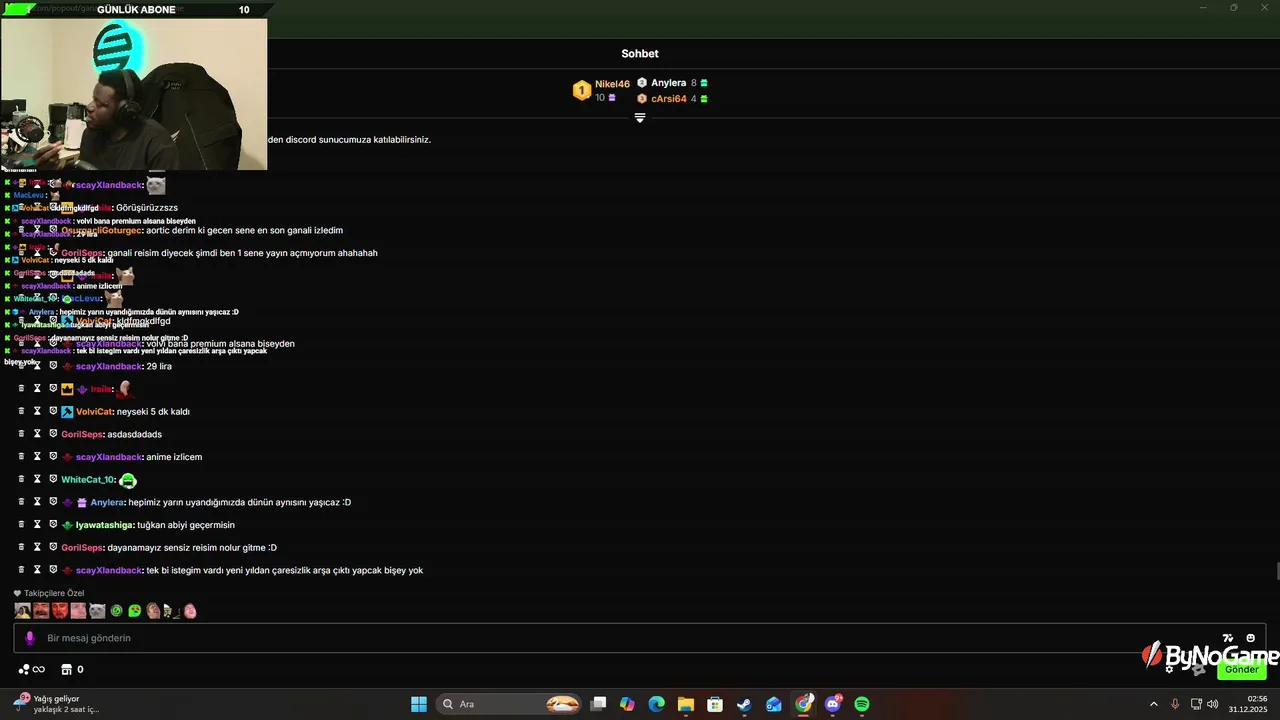Timeout GorilSeps on the "asdasdadads" row
This screenshot has height=720, width=1280.
point(37,434)
